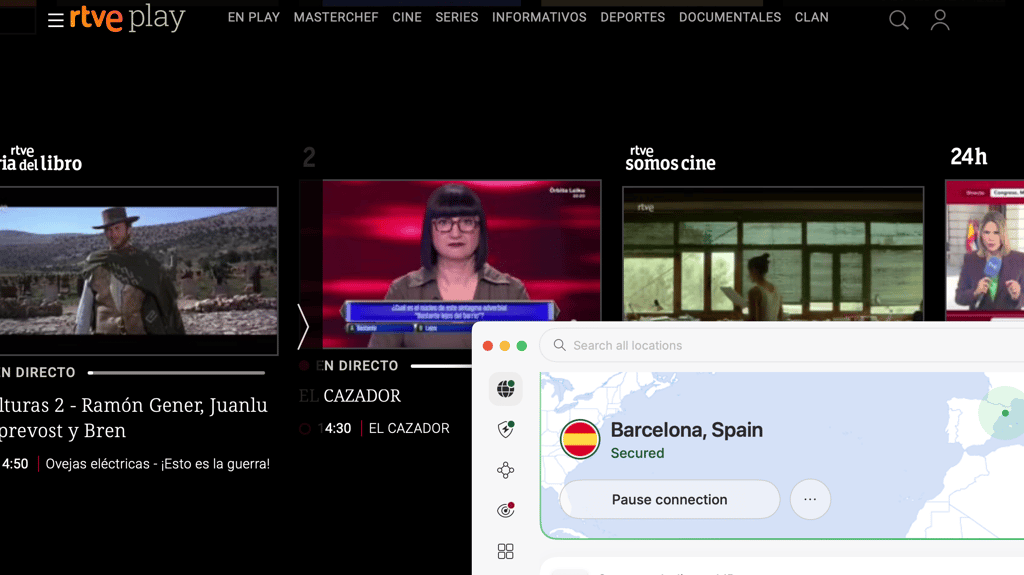The width and height of the screenshot is (1024, 575).
Task: Open the rtve play hamburger menu
Action: (56, 20)
